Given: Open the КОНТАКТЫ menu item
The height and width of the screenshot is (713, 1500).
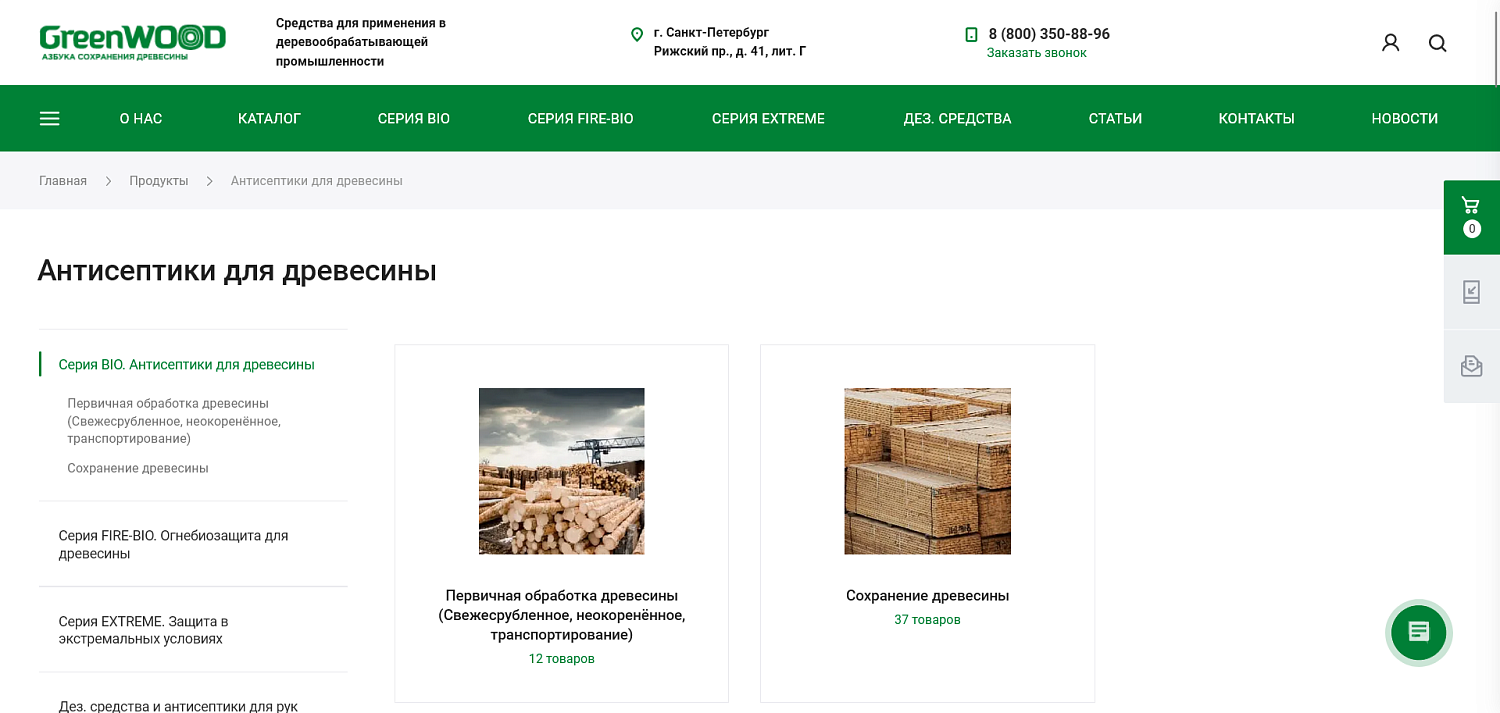Looking at the screenshot, I should [1256, 118].
